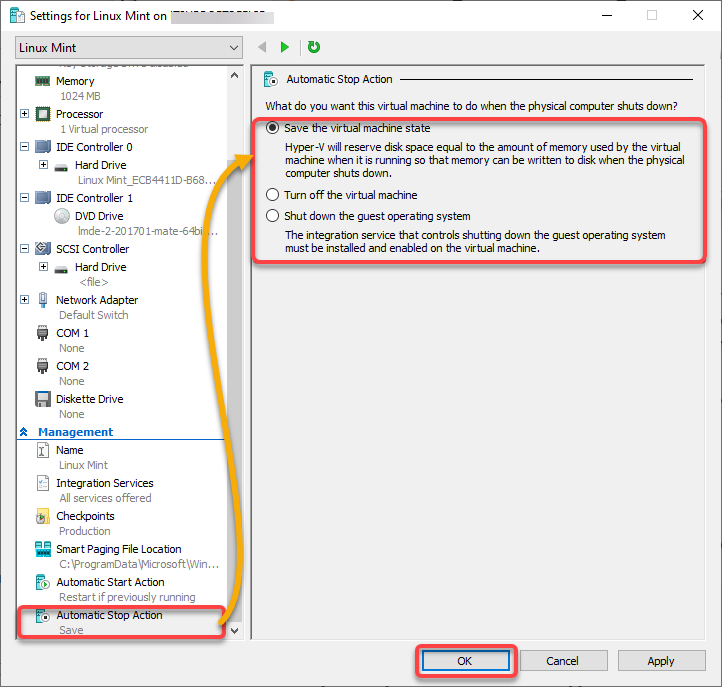Click the '1024 MB' memory value
The height and width of the screenshot is (687, 722).
[x=80, y=96]
